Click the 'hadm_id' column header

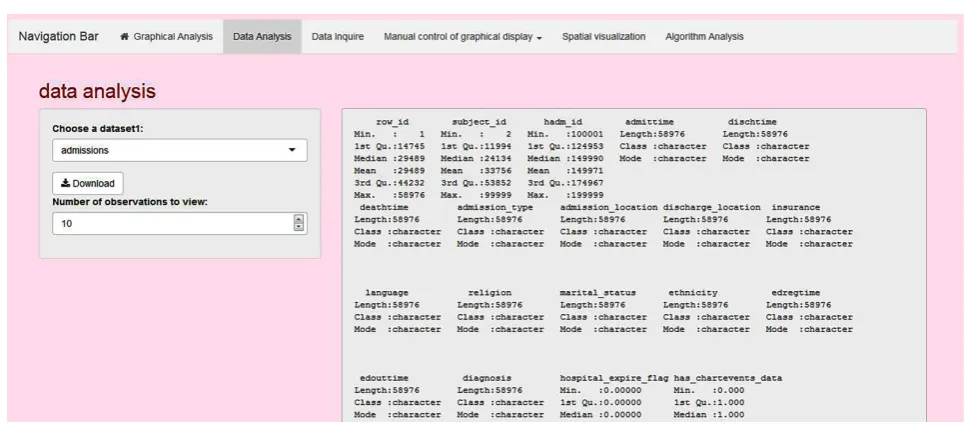tap(563, 122)
